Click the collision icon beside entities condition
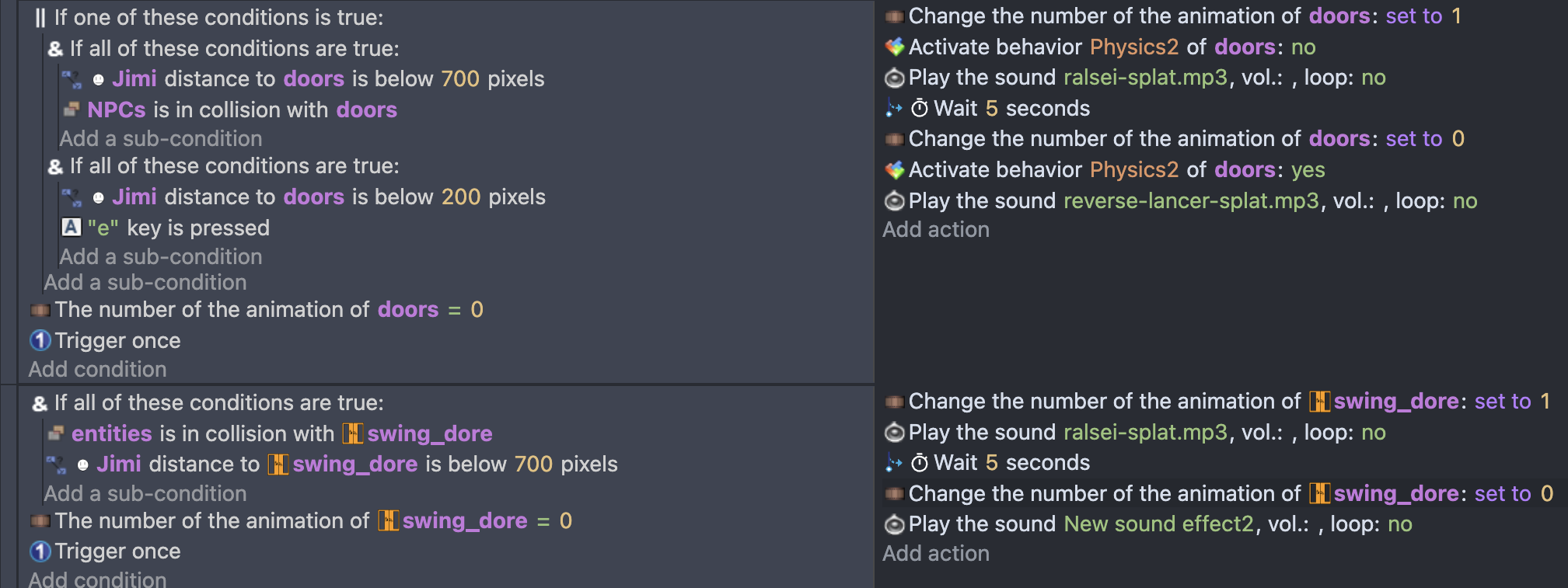The width and height of the screenshot is (1568, 588). click(56, 433)
